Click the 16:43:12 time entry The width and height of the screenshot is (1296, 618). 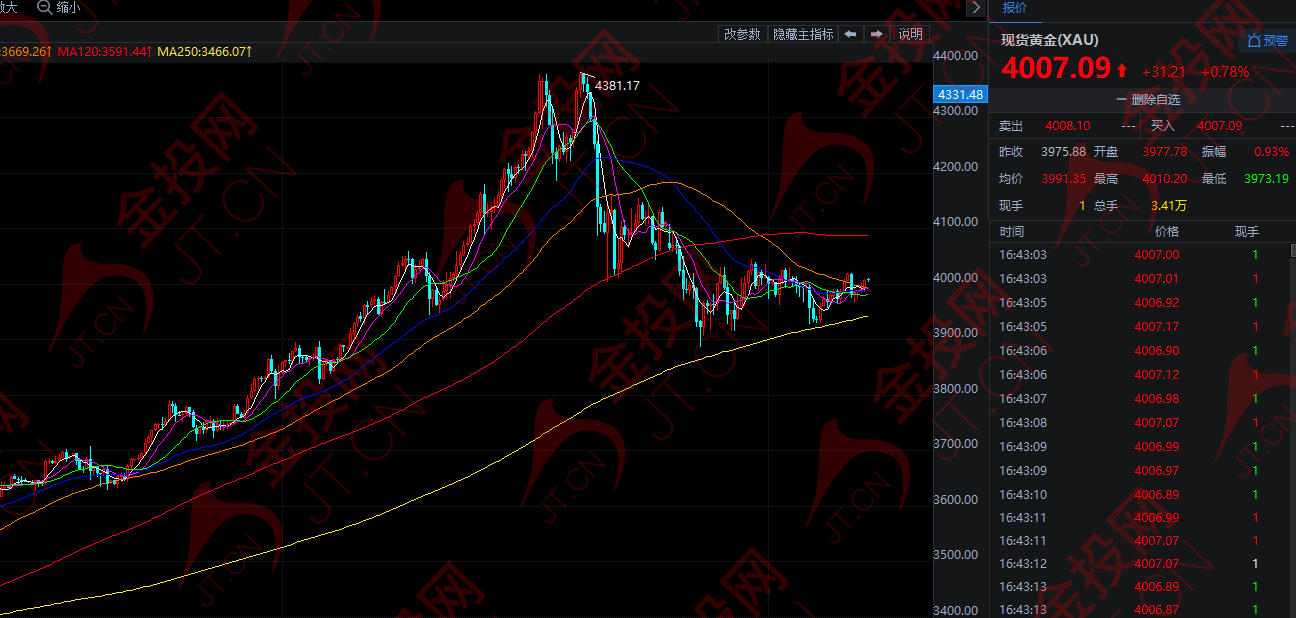(1022, 564)
